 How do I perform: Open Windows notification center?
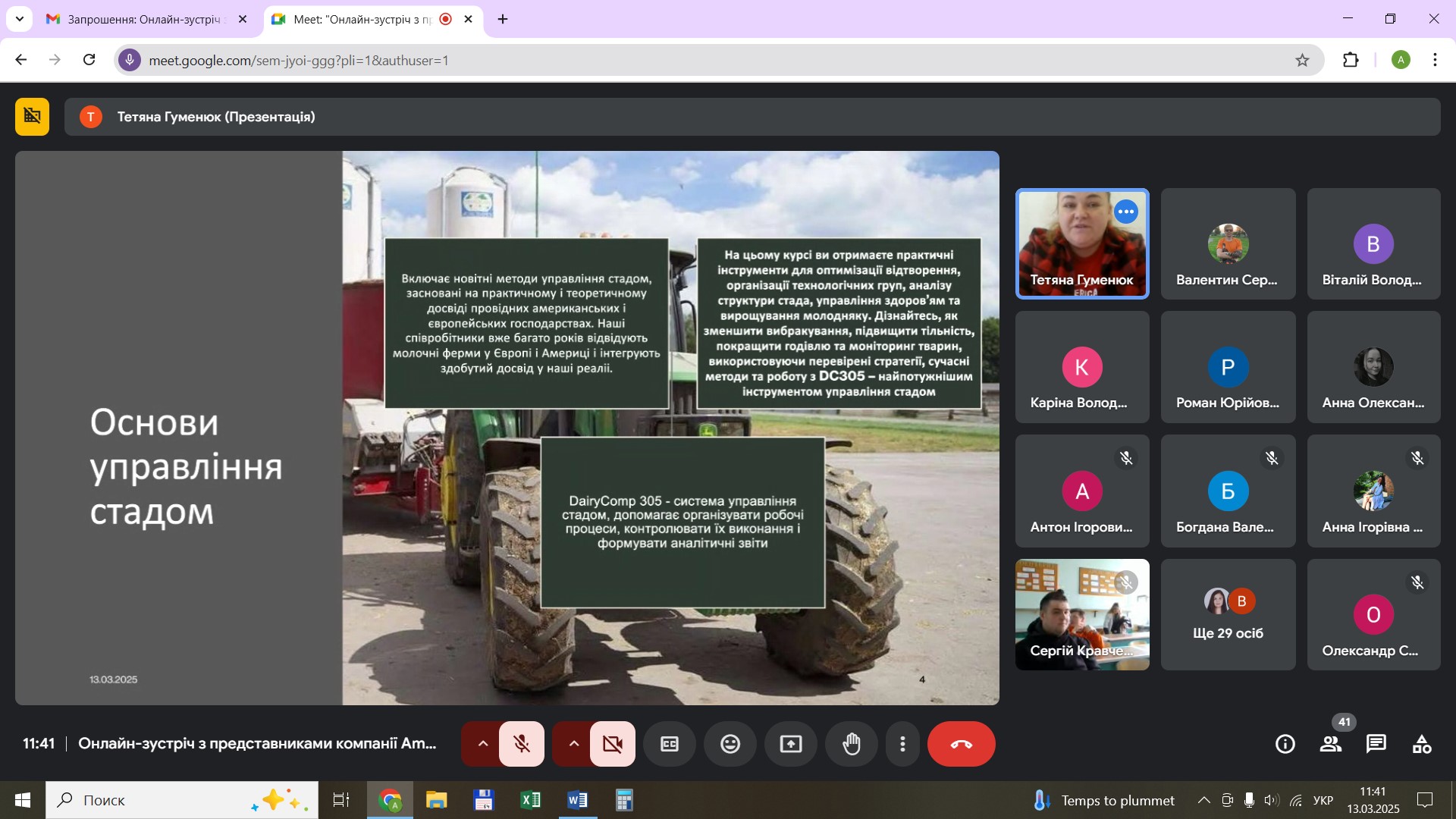point(1425,800)
